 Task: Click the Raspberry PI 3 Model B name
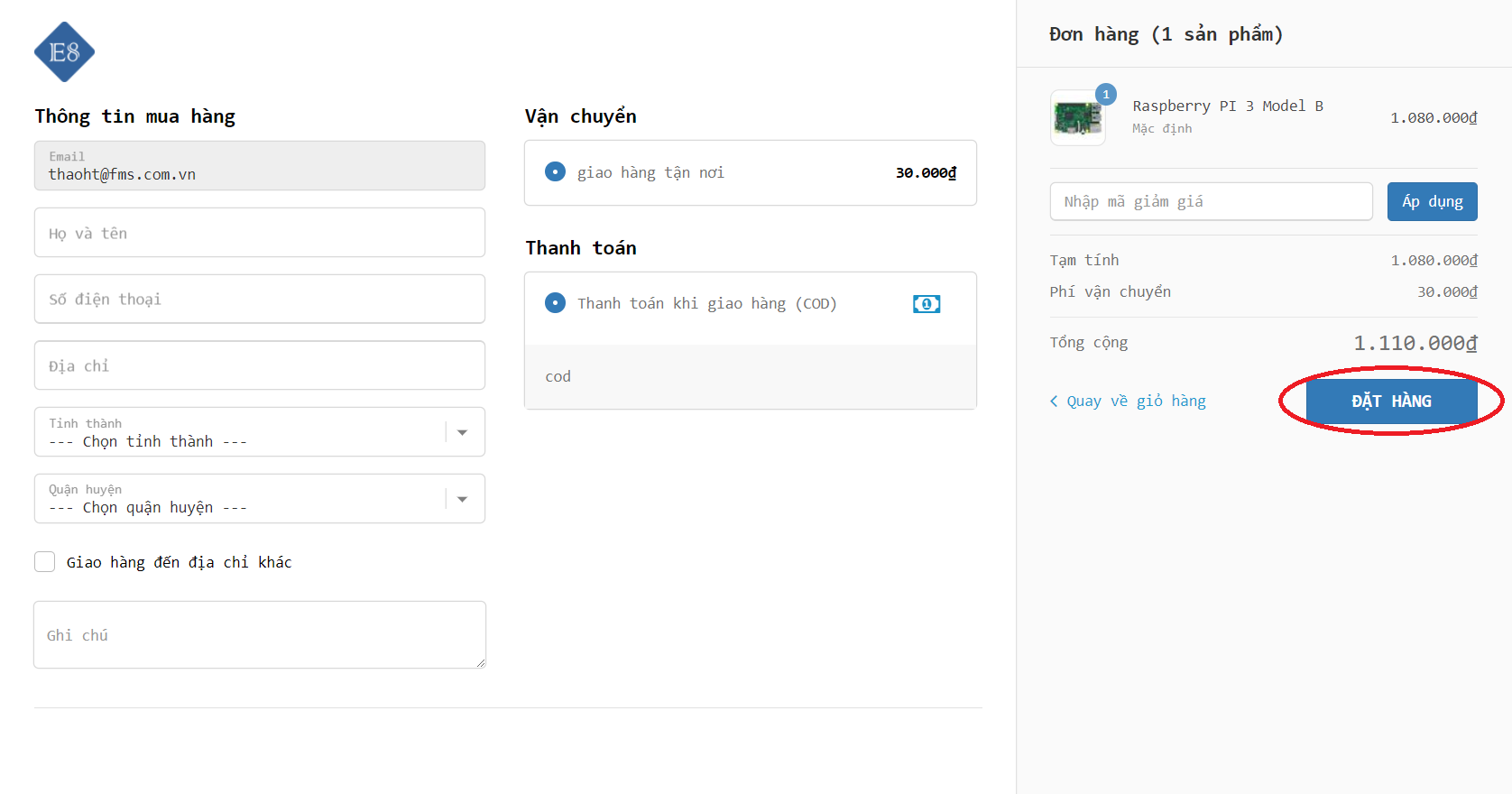pyautogui.click(x=1227, y=106)
